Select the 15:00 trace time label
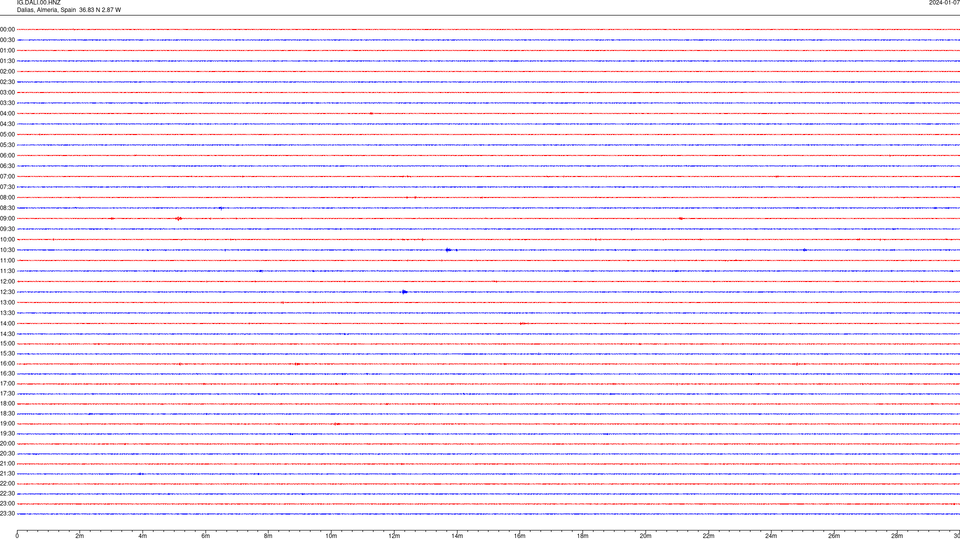960x540 pixels. tap(7, 343)
